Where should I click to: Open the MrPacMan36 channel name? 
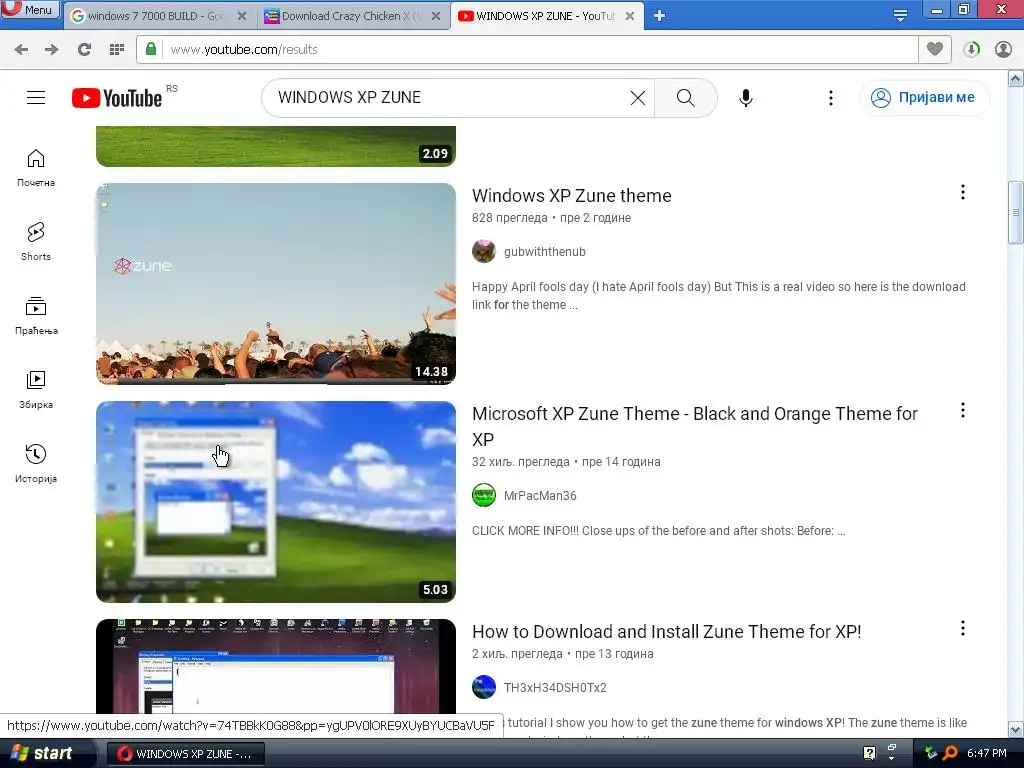[x=540, y=496]
